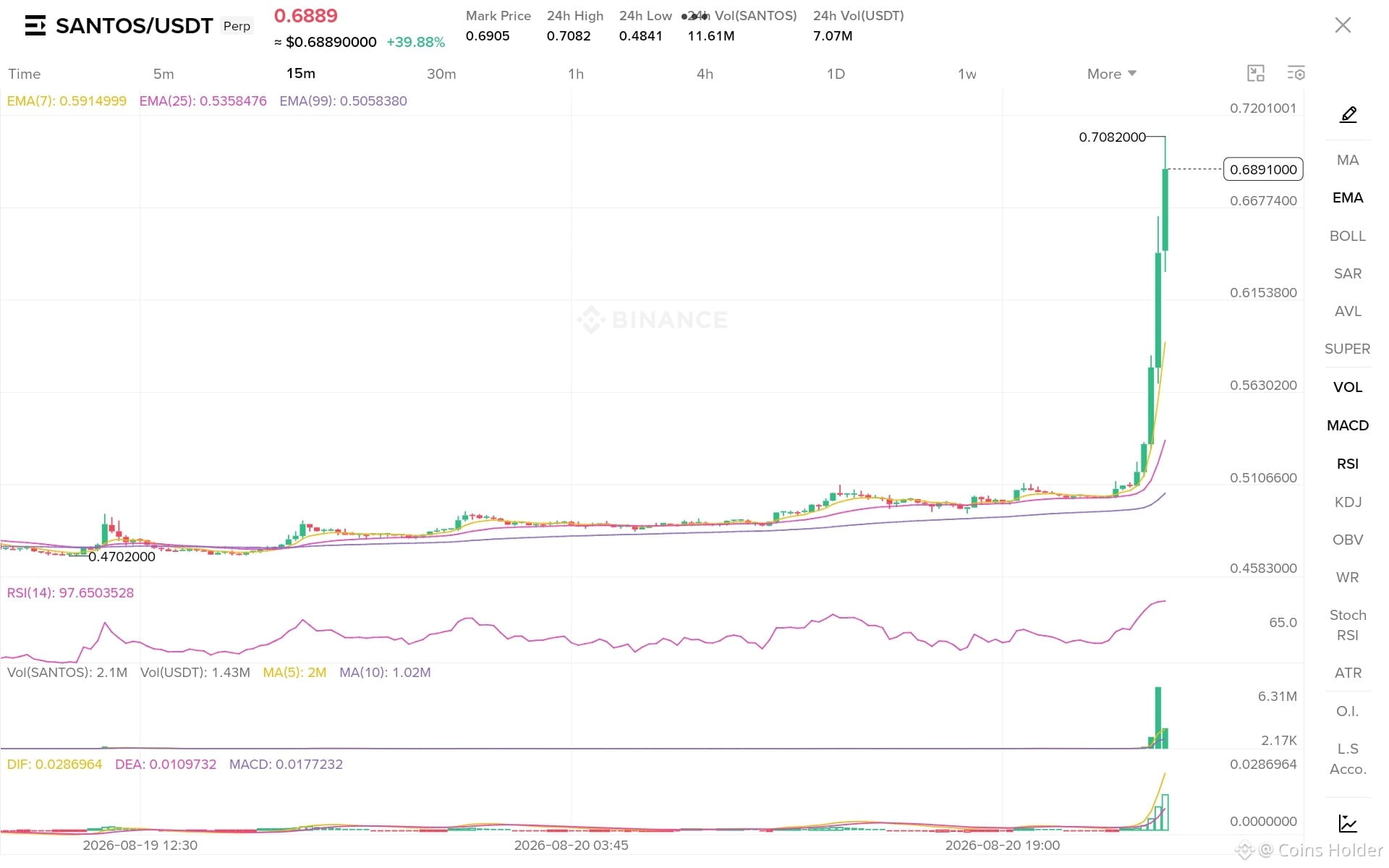Click the Perp contract badge
The image size is (1389, 868).
coord(237,26)
